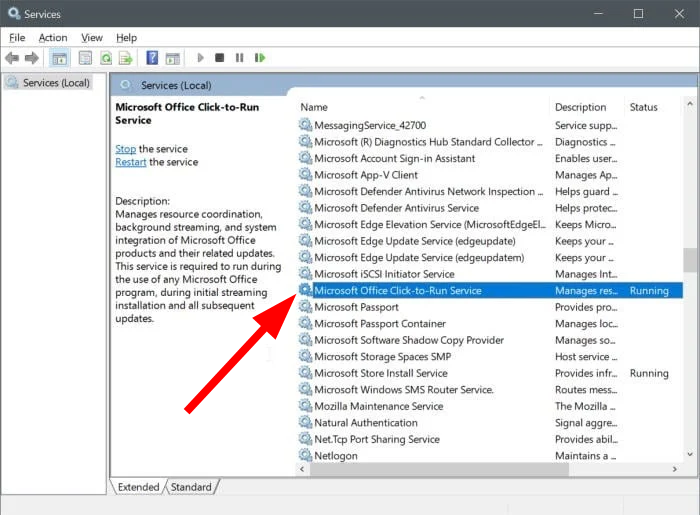Switch to the Standard tab
The image size is (700, 515).
[191, 487]
